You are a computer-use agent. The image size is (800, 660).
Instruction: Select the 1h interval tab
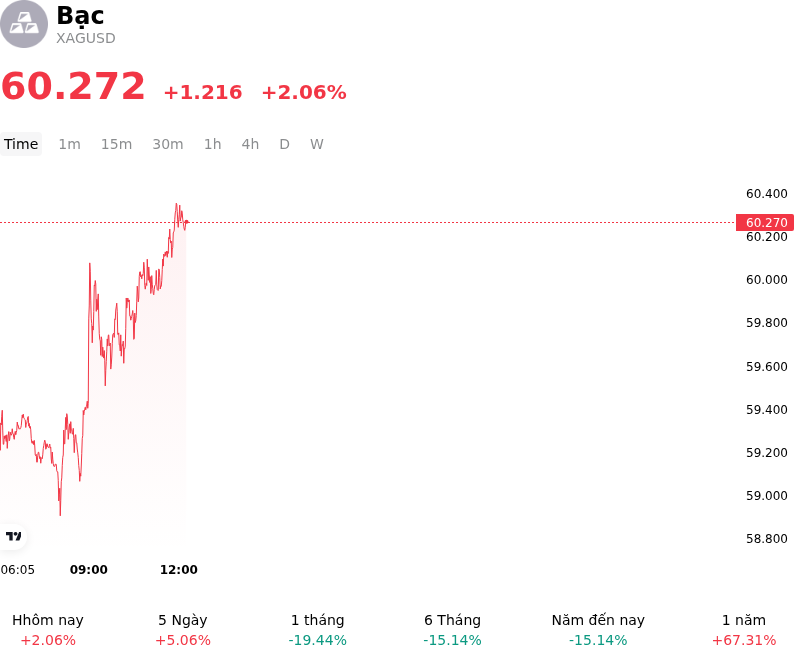[x=213, y=144]
